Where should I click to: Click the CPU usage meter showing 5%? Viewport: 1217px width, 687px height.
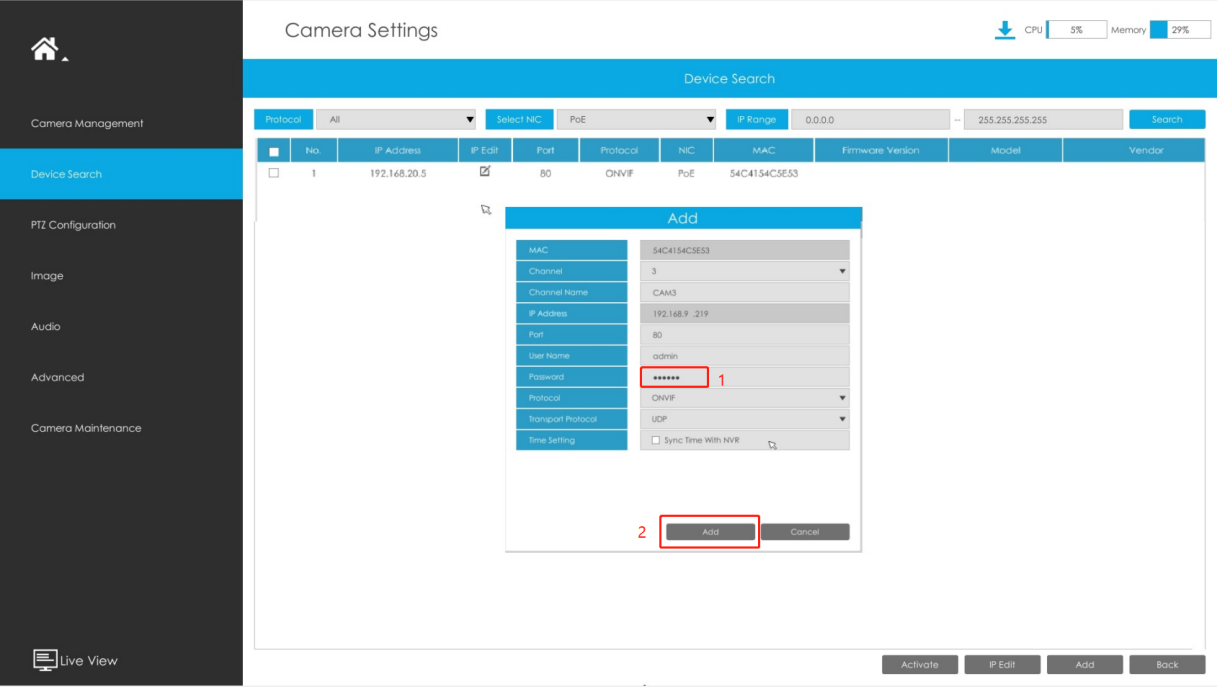pyautogui.click(x=1076, y=30)
